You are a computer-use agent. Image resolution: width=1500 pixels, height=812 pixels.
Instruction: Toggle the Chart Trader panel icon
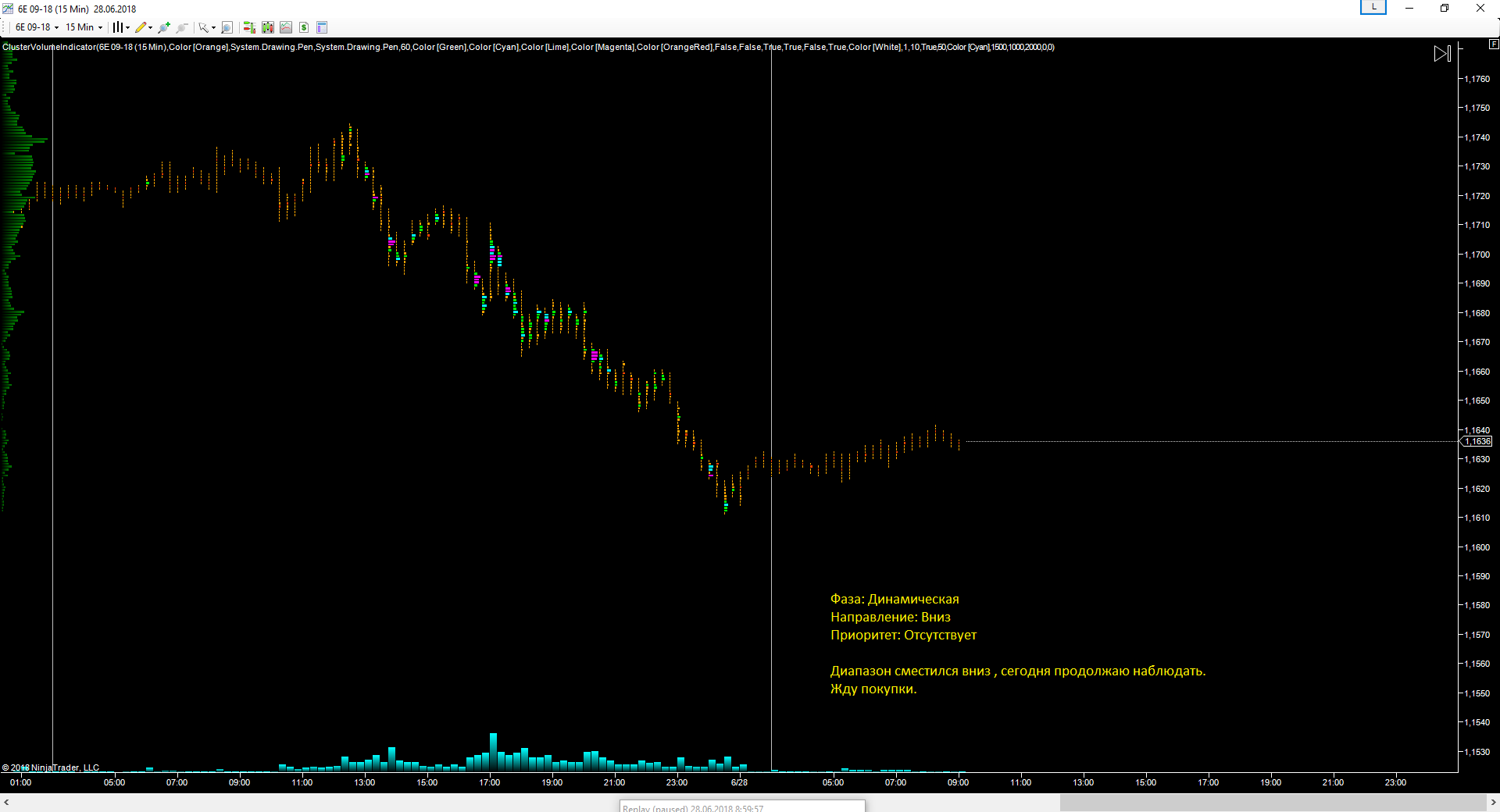pyautogui.click(x=249, y=27)
